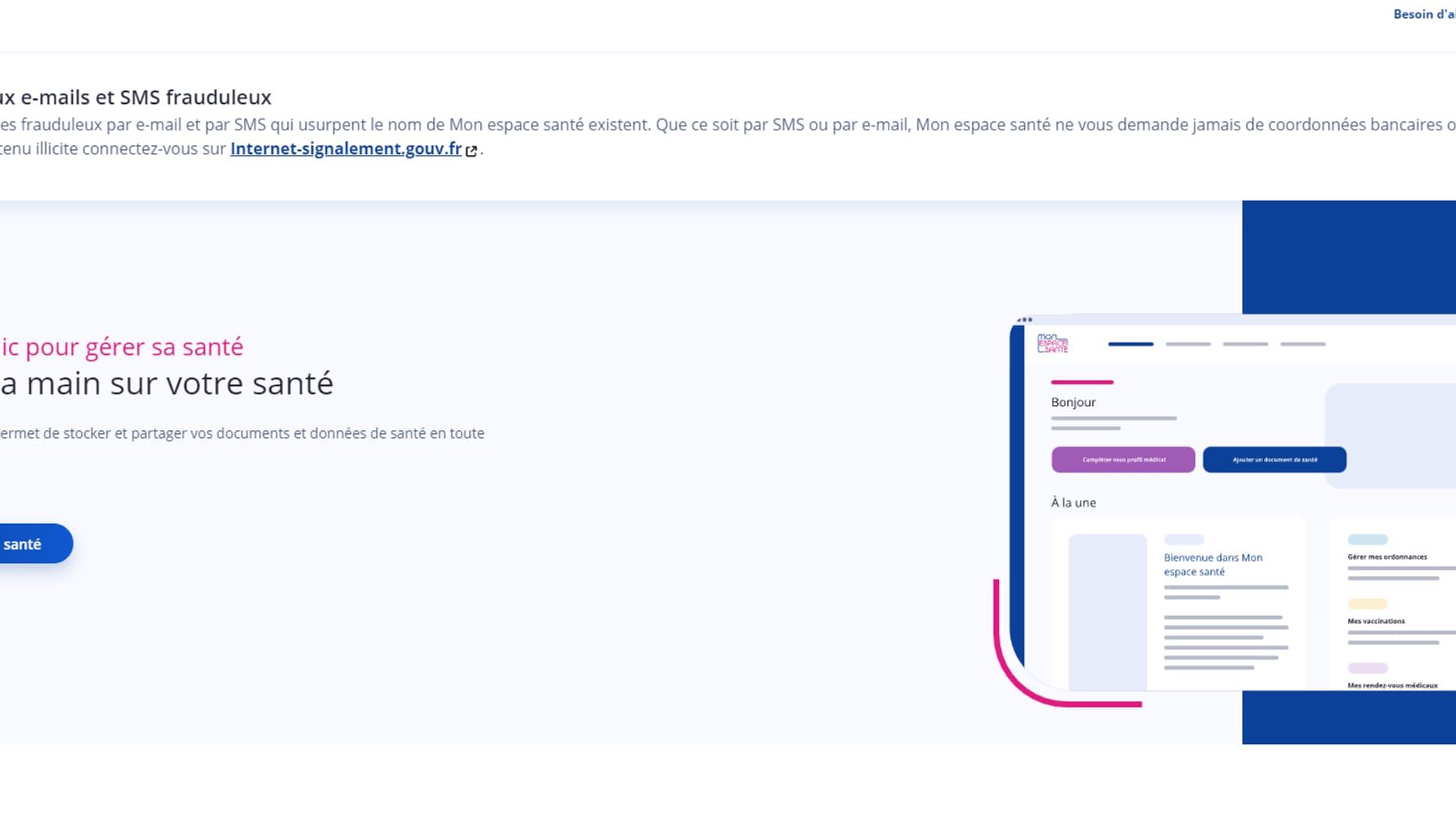Click 'Gérer mes ordonnances' in the illustration

(1387, 557)
